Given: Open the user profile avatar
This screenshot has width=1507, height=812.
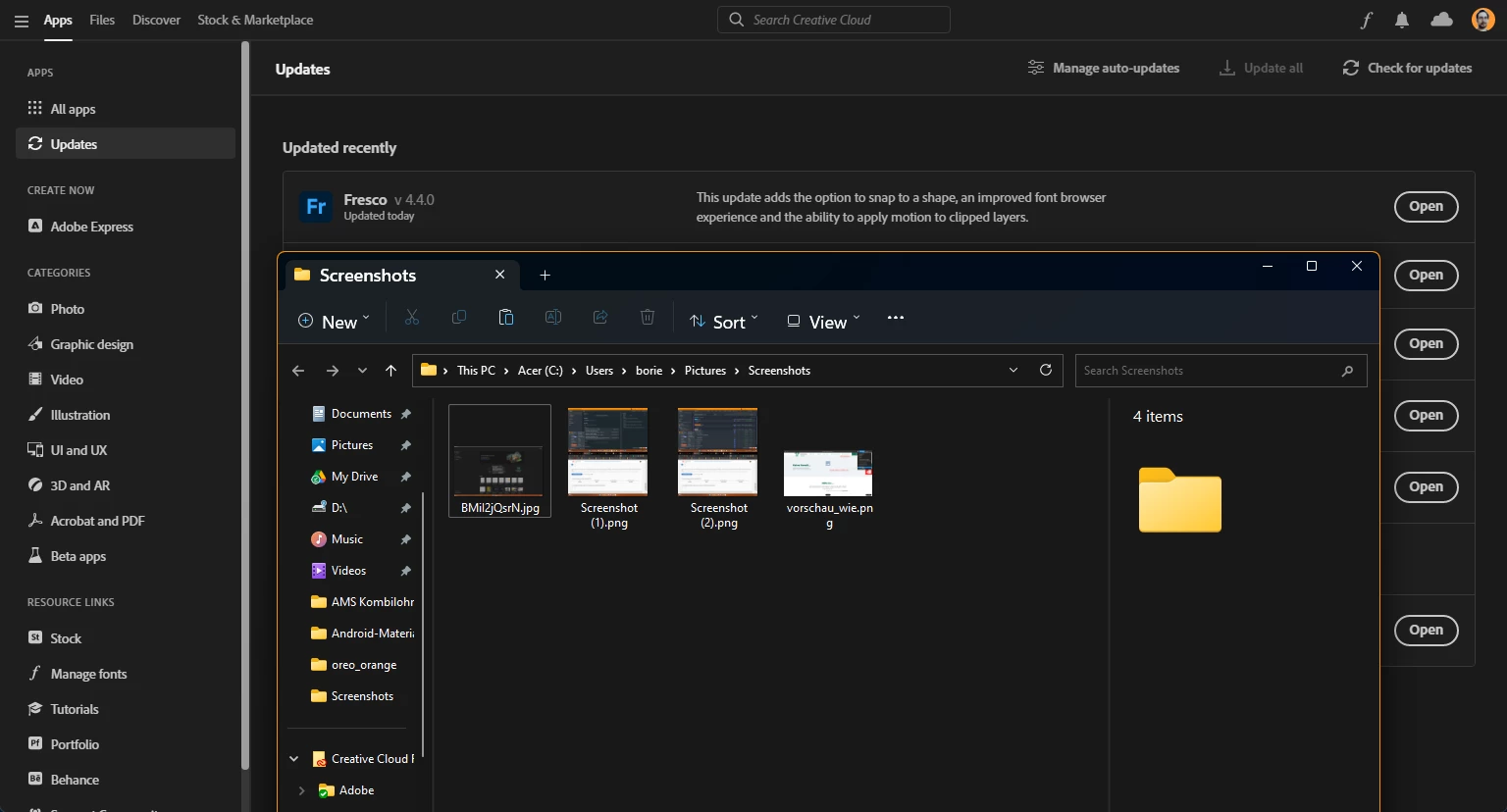Looking at the screenshot, I should (x=1483, y=20).
